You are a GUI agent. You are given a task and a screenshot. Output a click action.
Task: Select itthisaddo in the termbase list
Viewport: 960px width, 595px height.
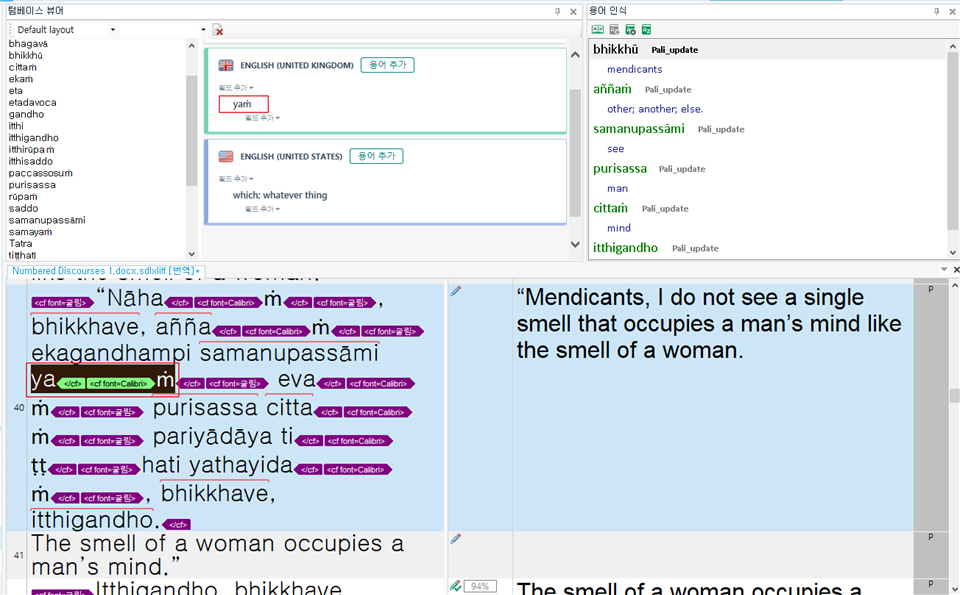31,162
